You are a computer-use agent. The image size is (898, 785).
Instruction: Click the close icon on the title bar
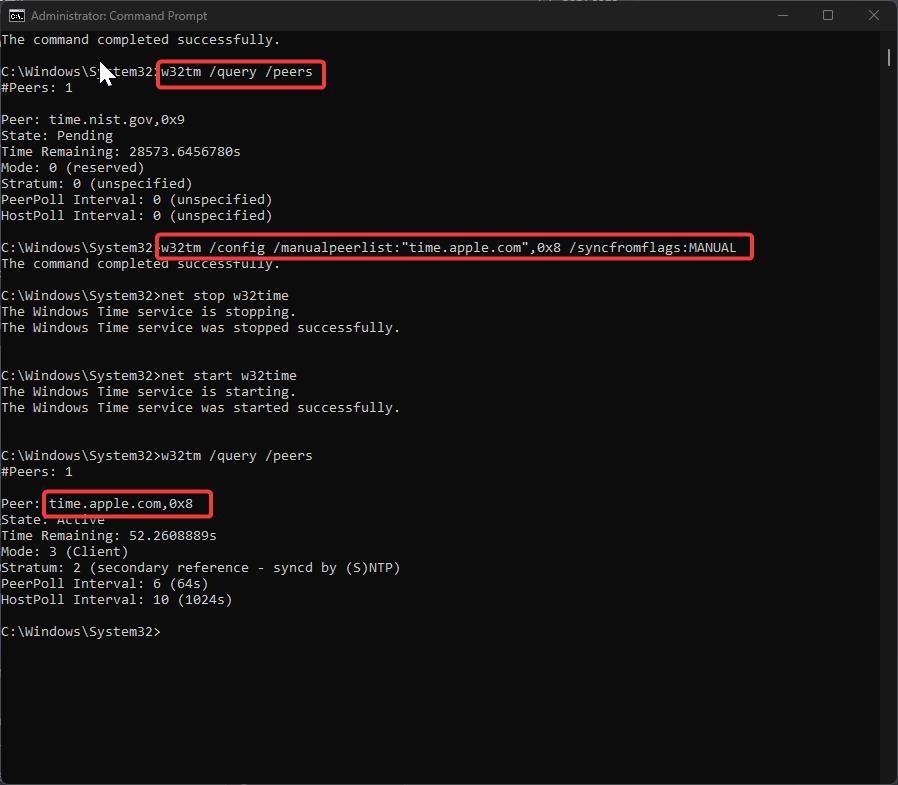coord(874,15)
